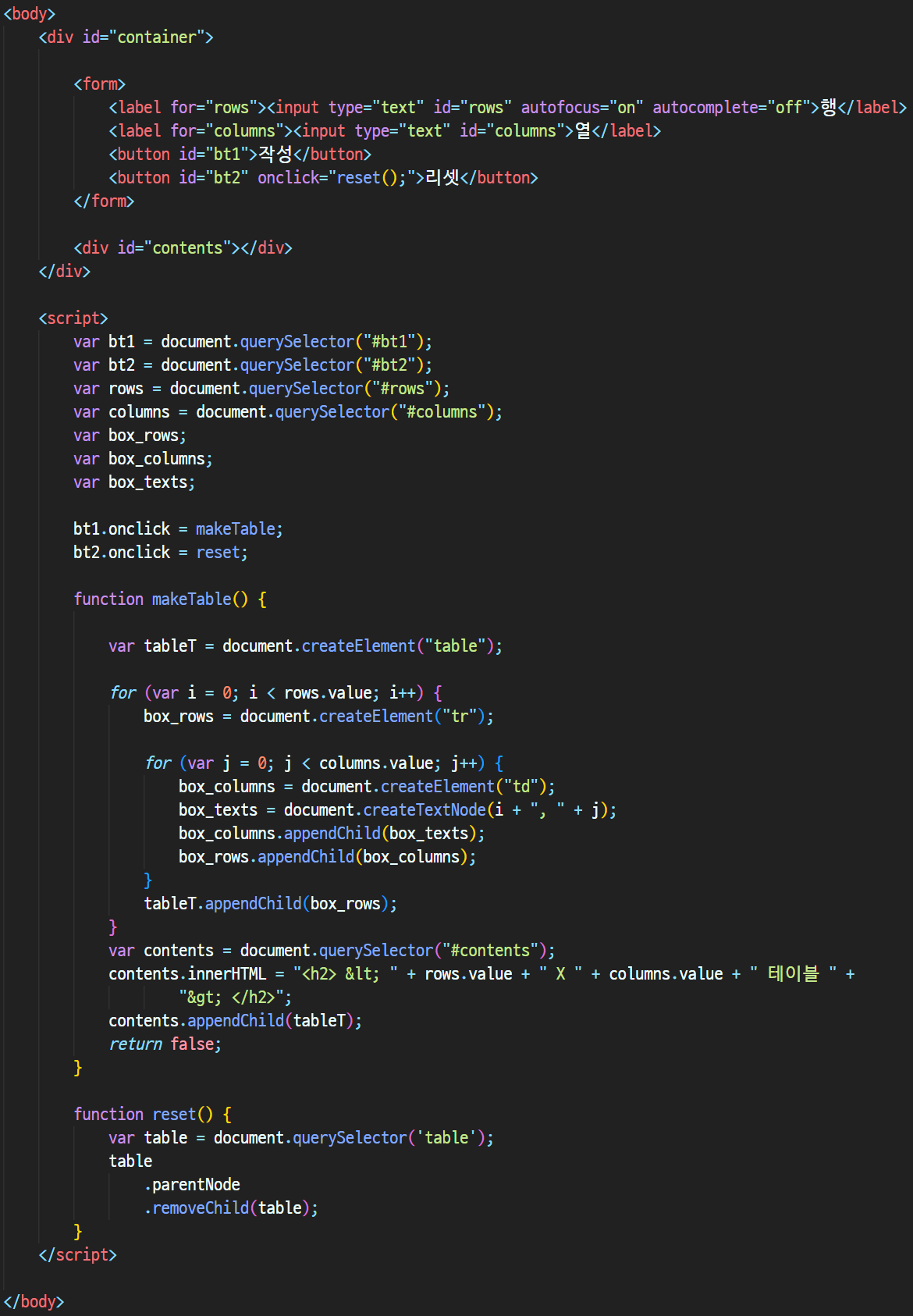Click the label for="columns" text
The width and height of the screenshot is (913, 1316).
pos(201,131)
